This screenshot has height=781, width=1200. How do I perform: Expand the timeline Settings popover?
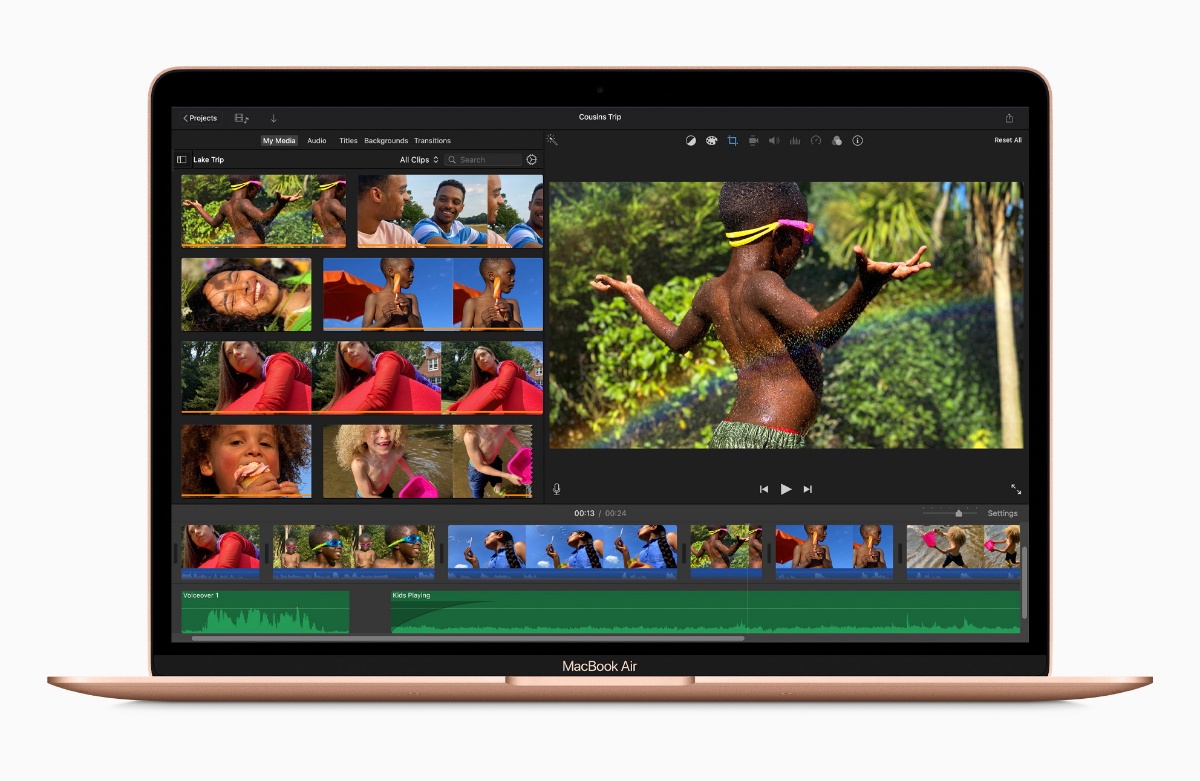[1002, 513]
